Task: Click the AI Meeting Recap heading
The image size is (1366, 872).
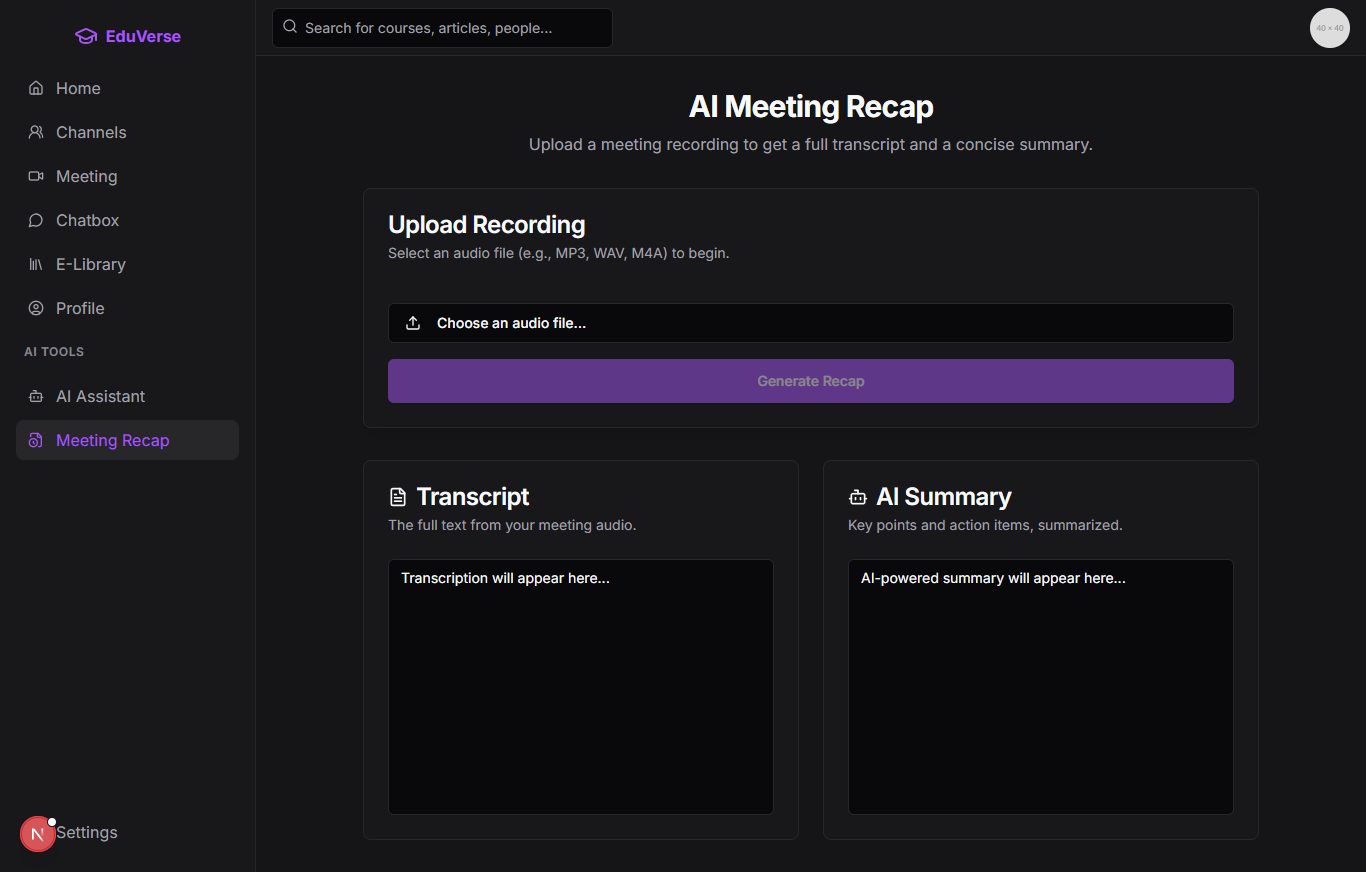Action: pyautogui.click(x=810, y=106)
